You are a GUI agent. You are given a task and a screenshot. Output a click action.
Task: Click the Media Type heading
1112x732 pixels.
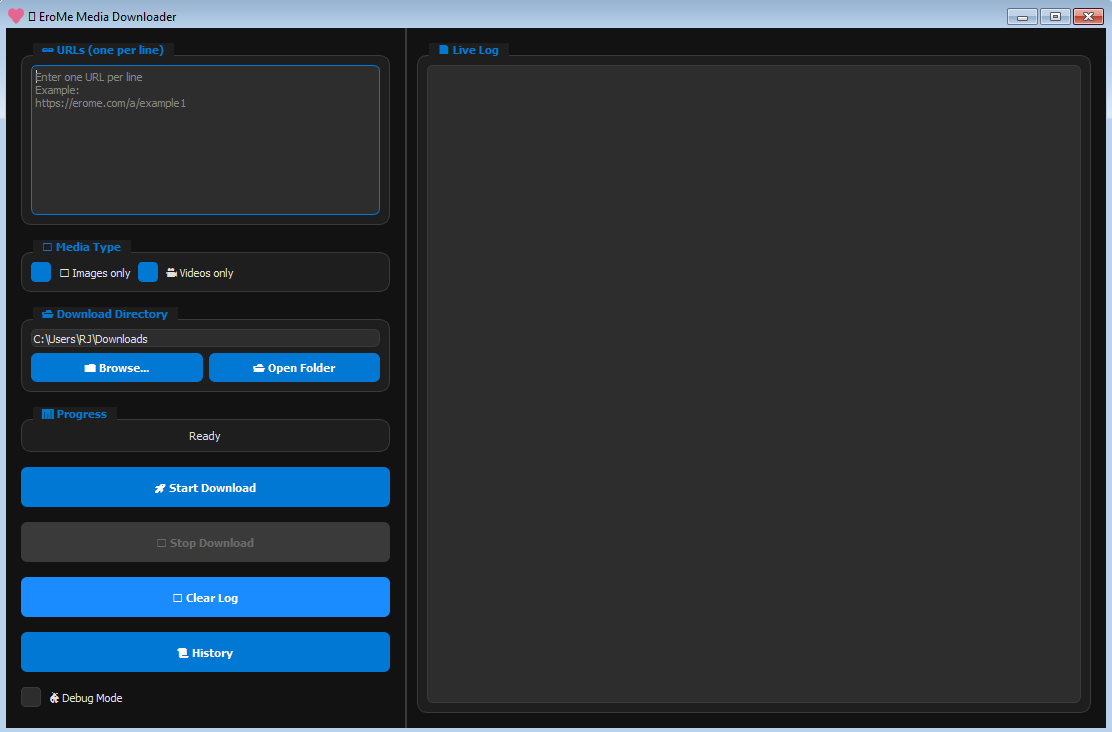[x=82, y=247]
